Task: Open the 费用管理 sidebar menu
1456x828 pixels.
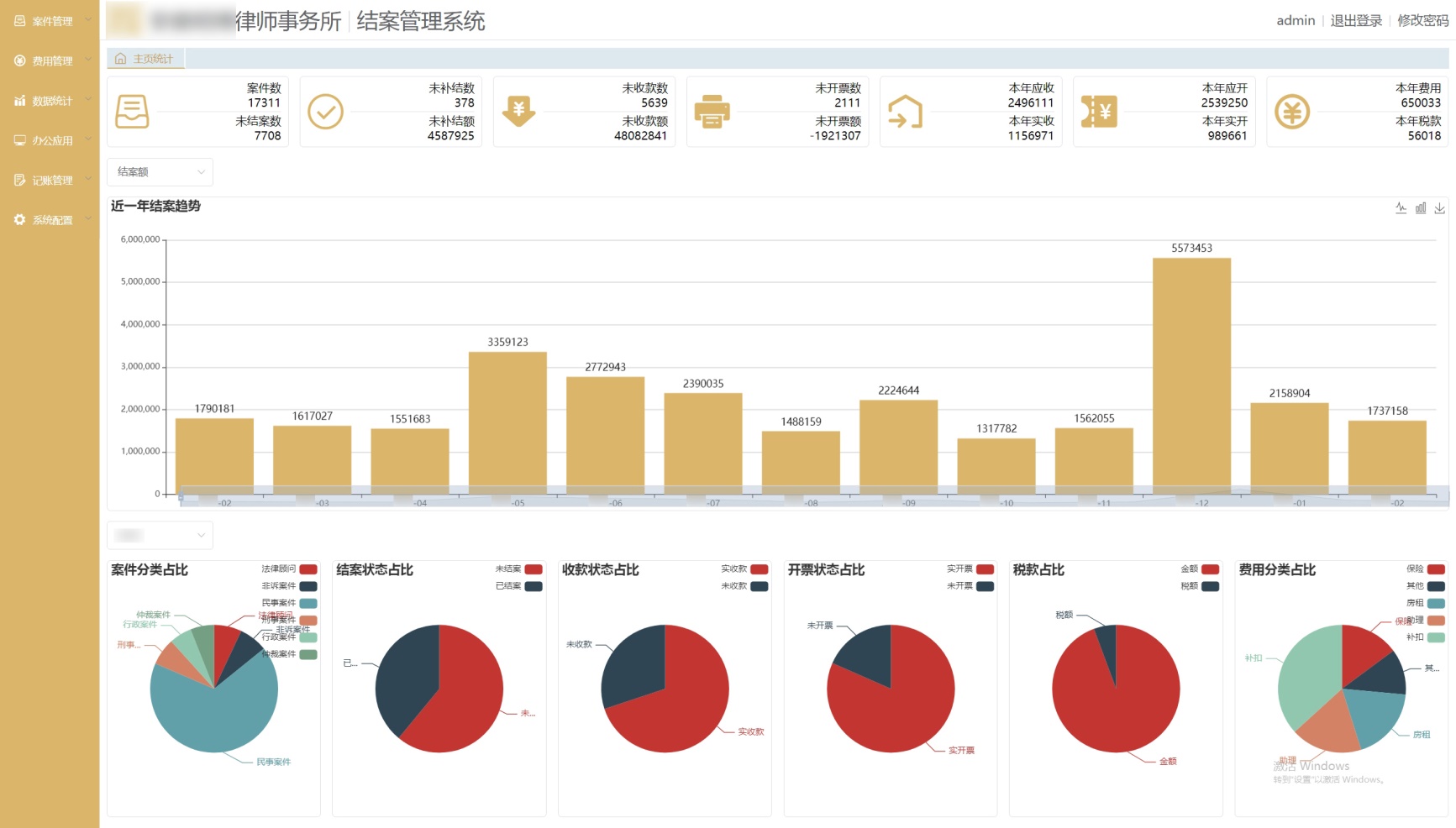Action: (50, 60)
